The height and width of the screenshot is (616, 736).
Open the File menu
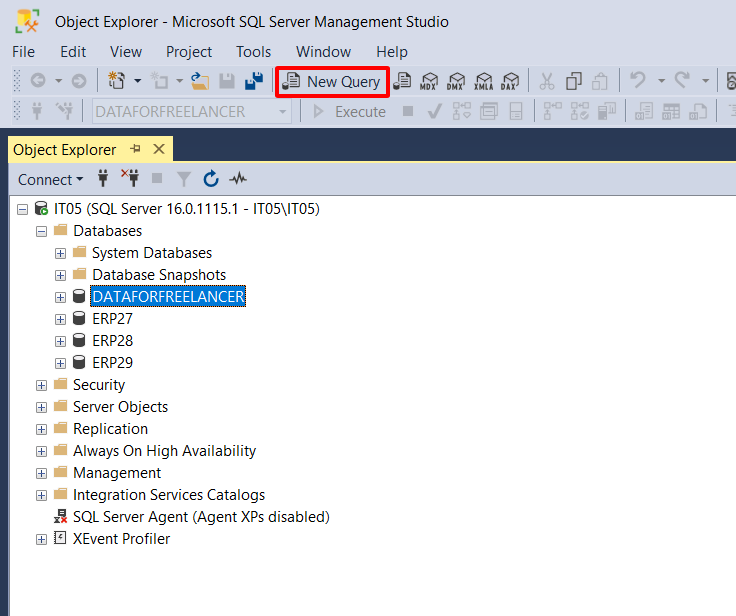[23, 52]
